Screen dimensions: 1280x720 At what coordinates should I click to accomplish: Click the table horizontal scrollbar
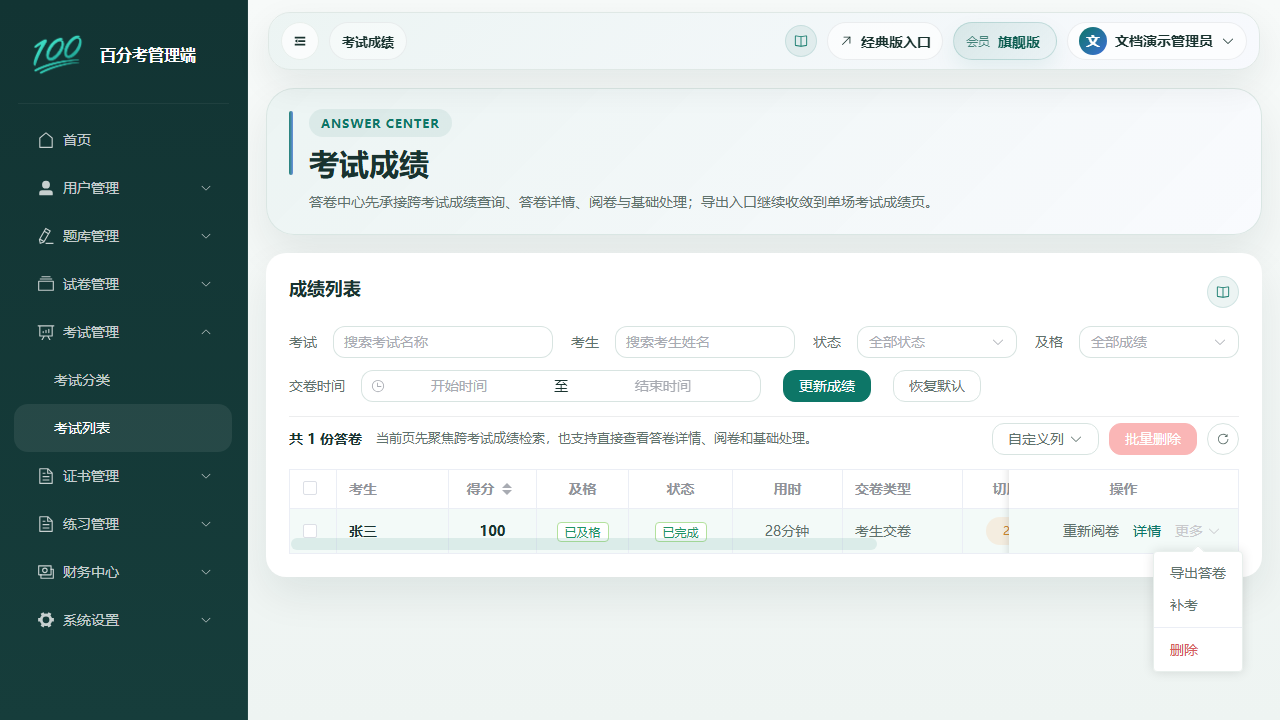click(x=584, y=544)
